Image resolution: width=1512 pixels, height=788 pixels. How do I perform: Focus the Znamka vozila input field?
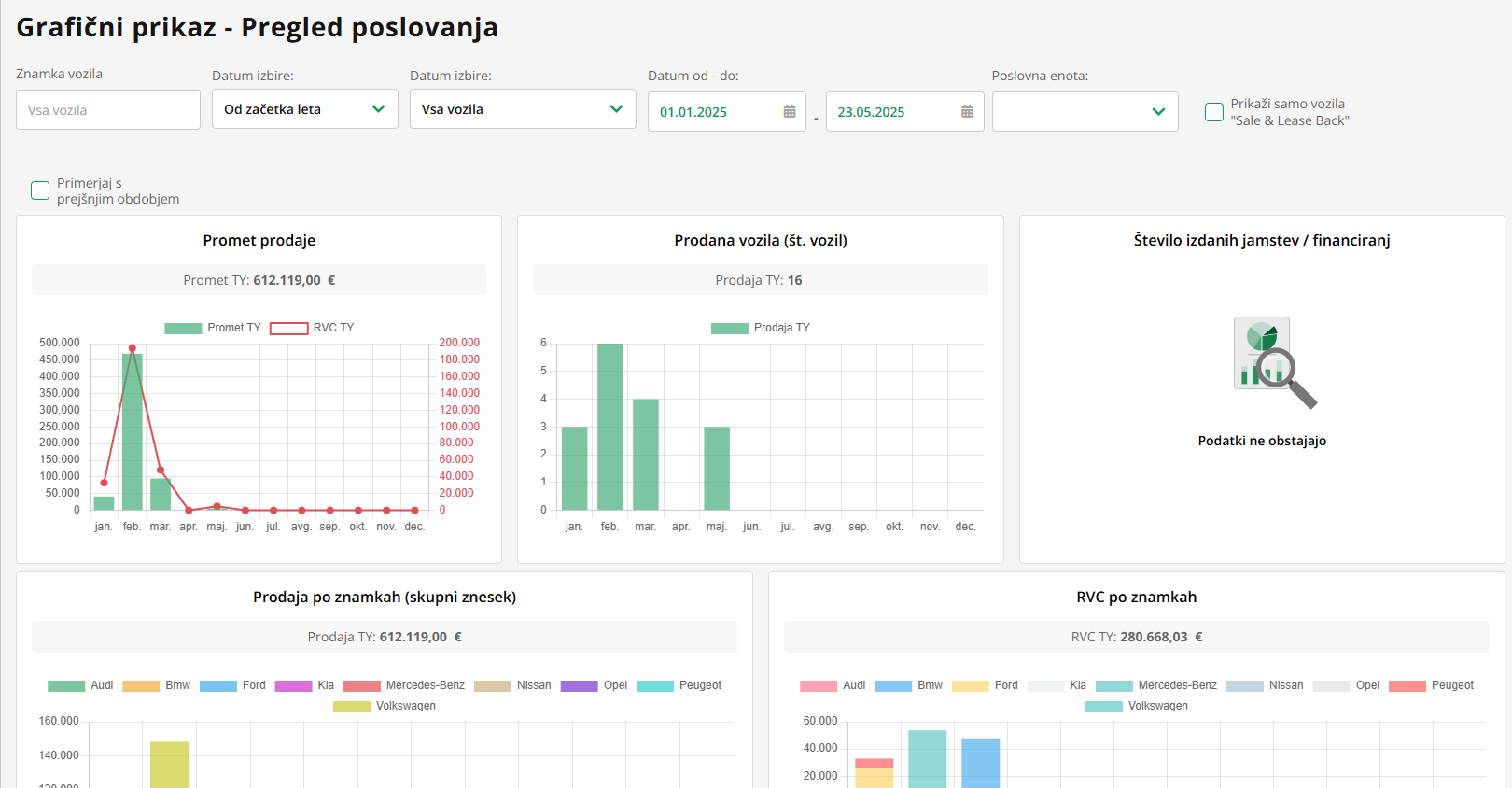pyautogui.click(x=108, y=110)
